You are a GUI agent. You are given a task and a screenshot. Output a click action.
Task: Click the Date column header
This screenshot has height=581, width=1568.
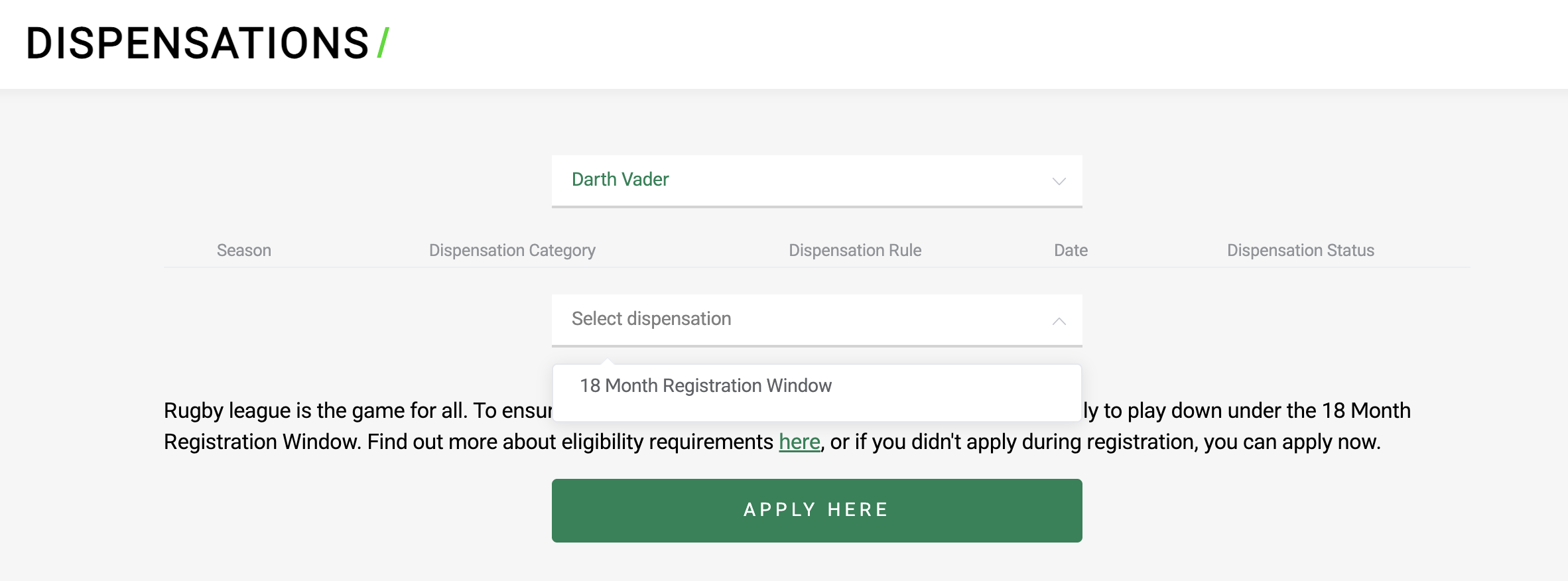1071,250
